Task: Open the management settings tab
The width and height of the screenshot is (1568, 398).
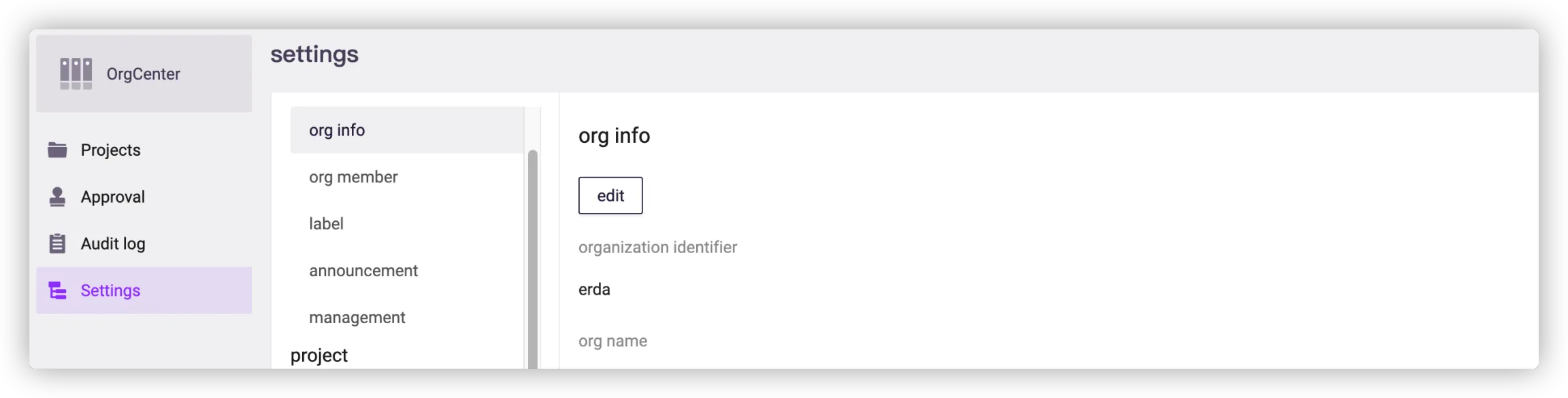Action: 357,318
